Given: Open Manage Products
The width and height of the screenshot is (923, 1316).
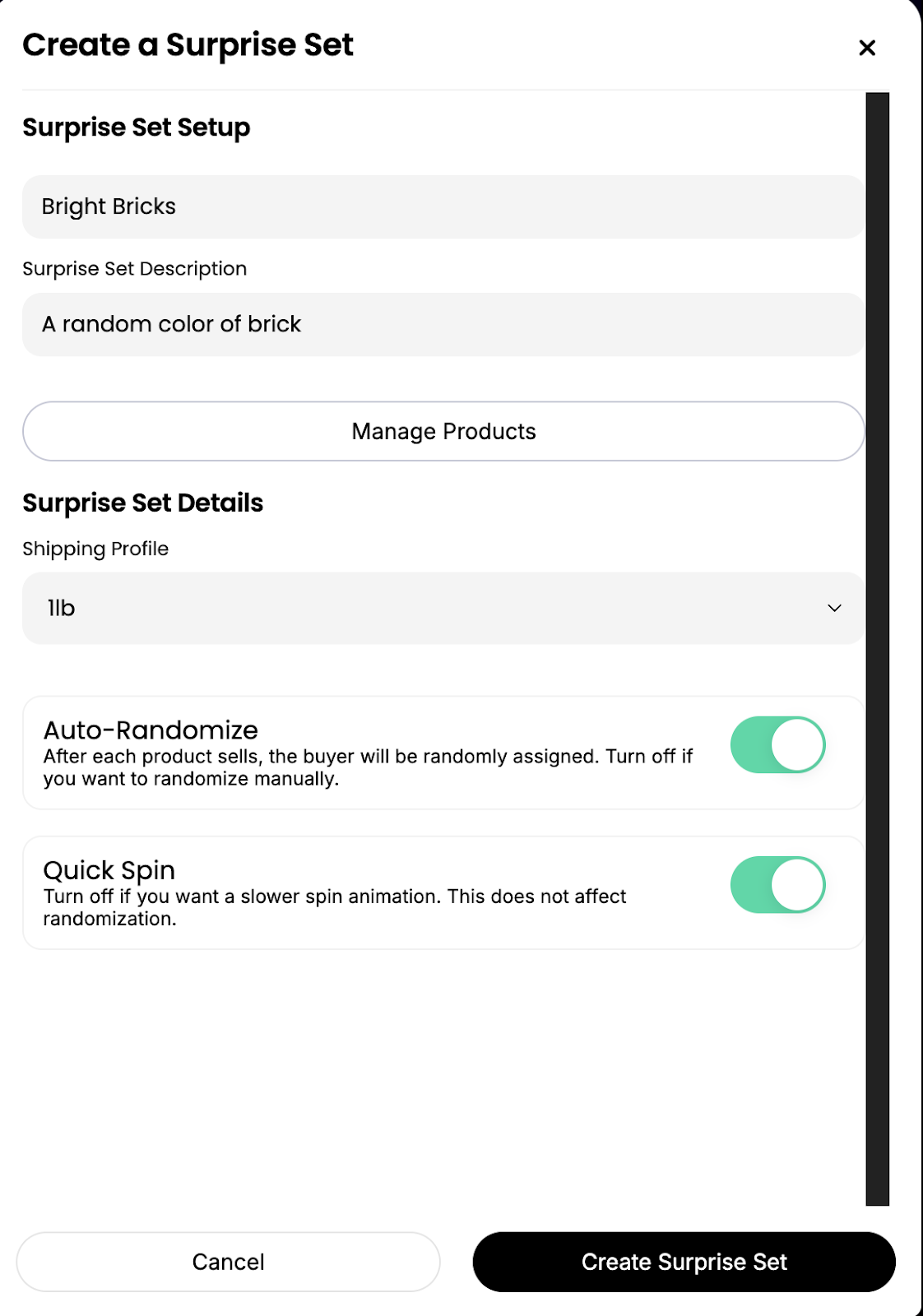Looking at the screenshot, I should click(x=443, y=431).
